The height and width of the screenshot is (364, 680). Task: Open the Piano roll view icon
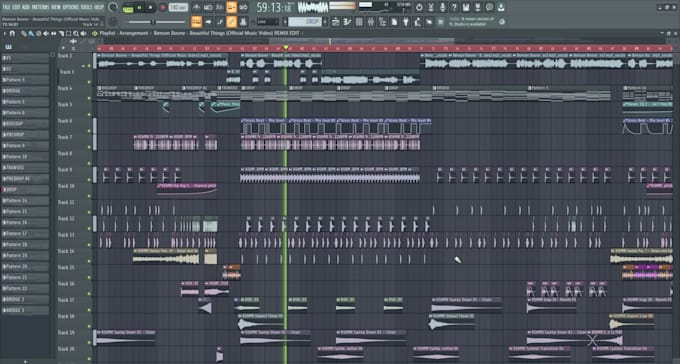pyautogui.click(x=347, y=22)
